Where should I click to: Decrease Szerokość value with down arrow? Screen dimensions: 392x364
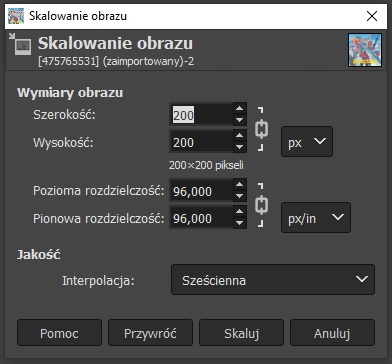(x=240, y=120)
